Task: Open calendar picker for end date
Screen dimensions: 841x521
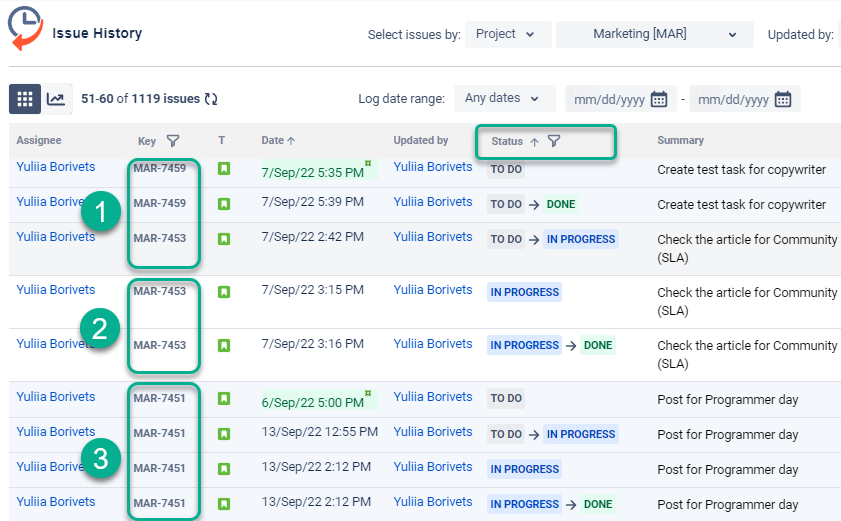Action: (x=783, y=99)
